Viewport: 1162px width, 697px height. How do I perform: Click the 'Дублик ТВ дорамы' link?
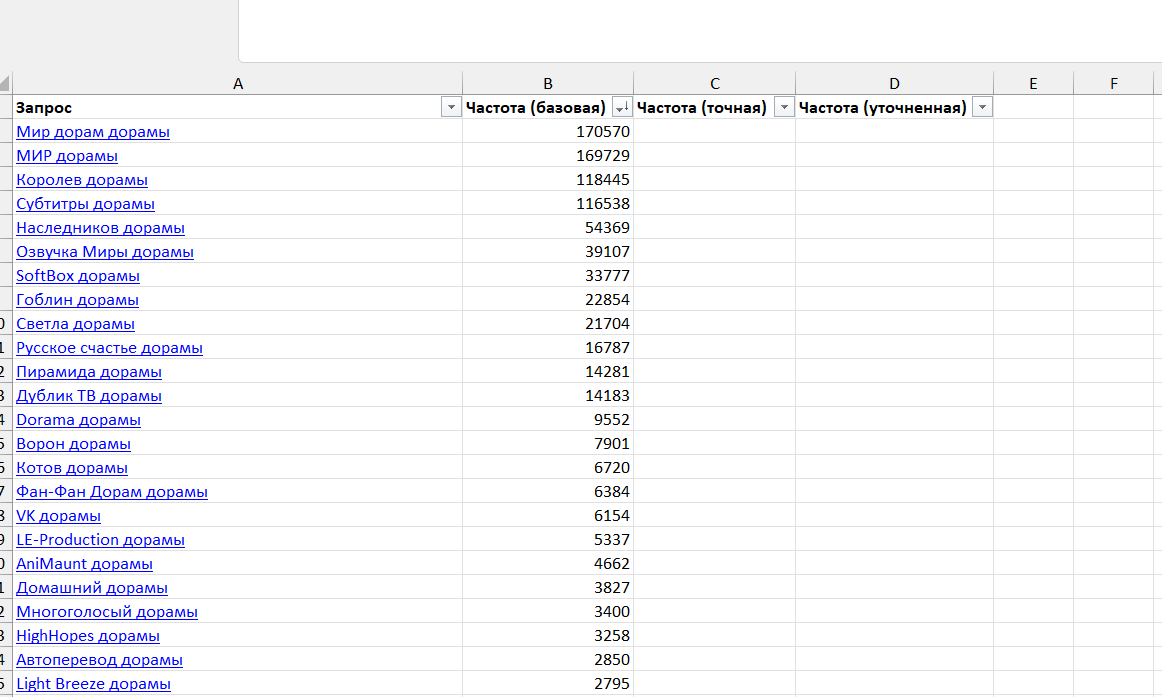[89, 396]
